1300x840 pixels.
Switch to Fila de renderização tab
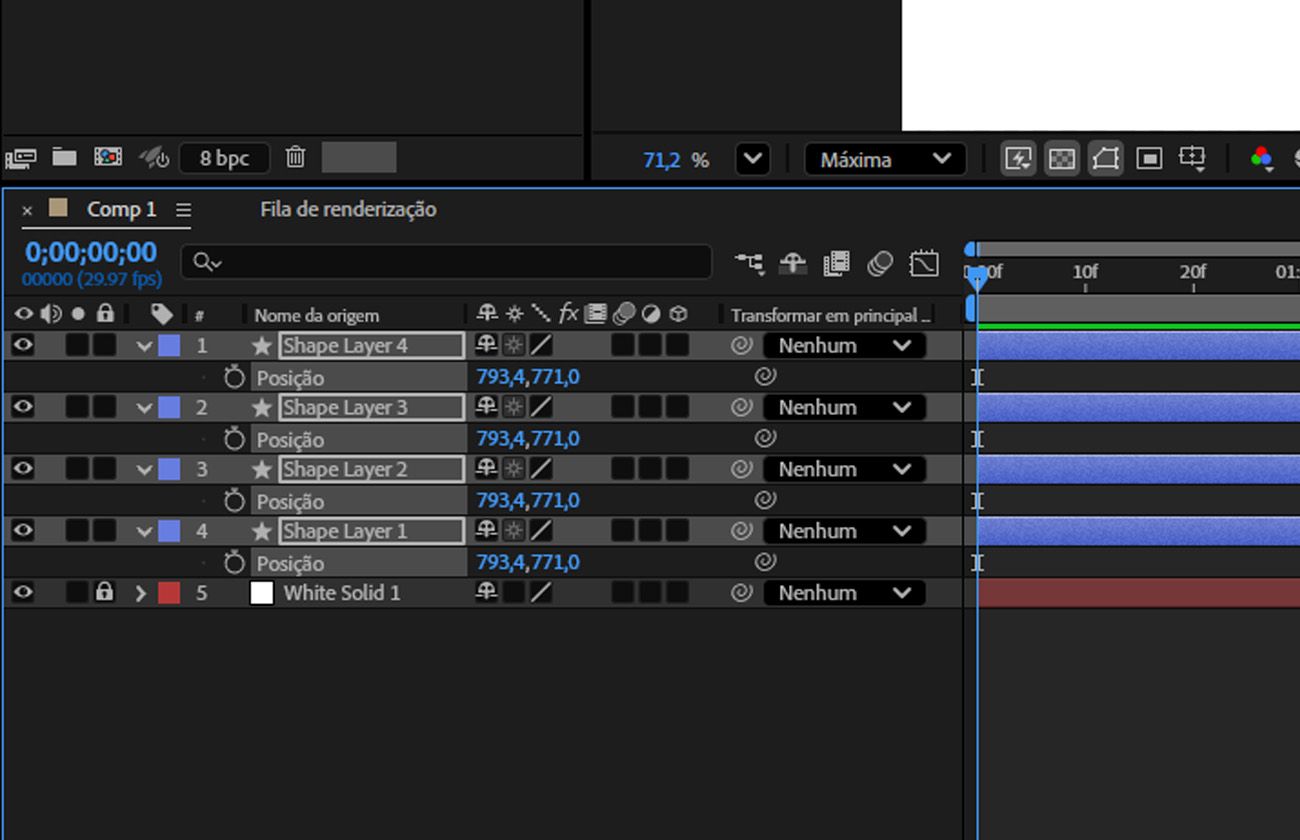348,209
